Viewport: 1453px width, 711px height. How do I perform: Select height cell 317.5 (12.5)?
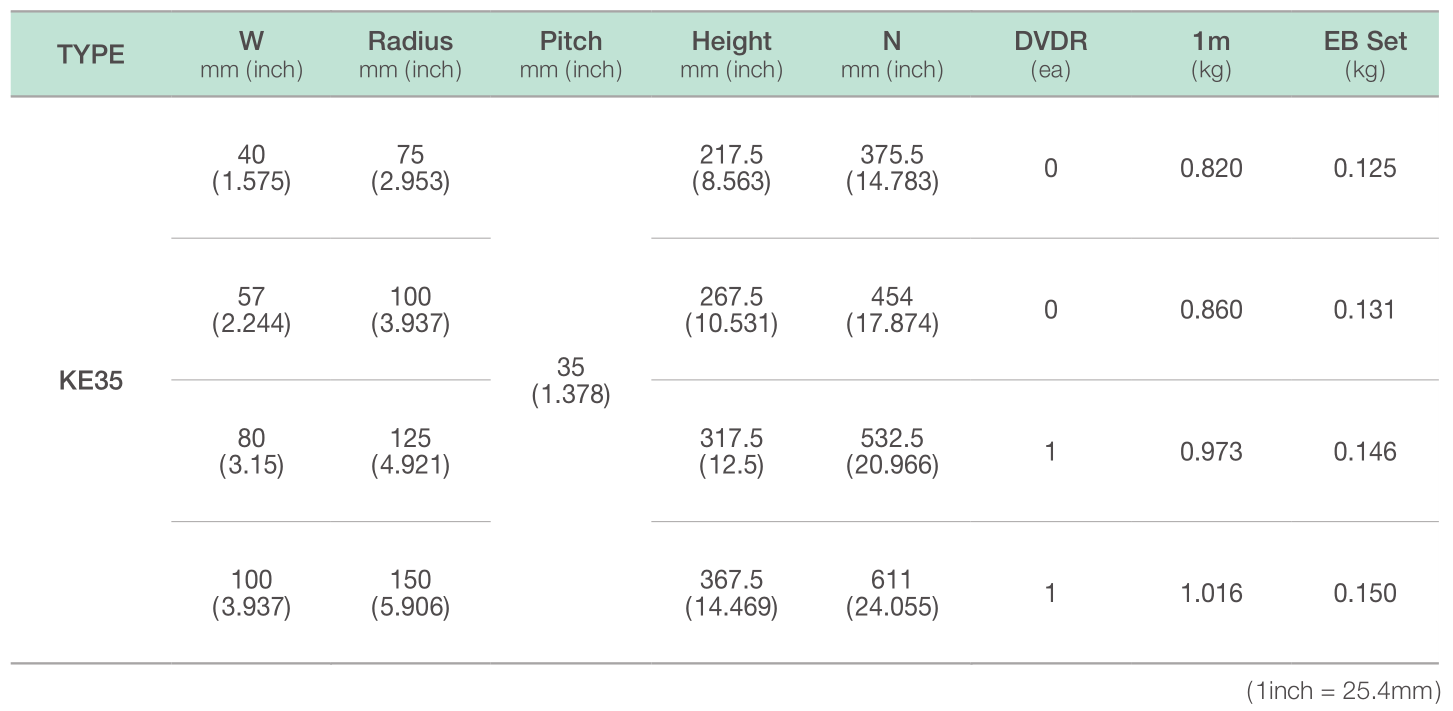coord(731,452)
